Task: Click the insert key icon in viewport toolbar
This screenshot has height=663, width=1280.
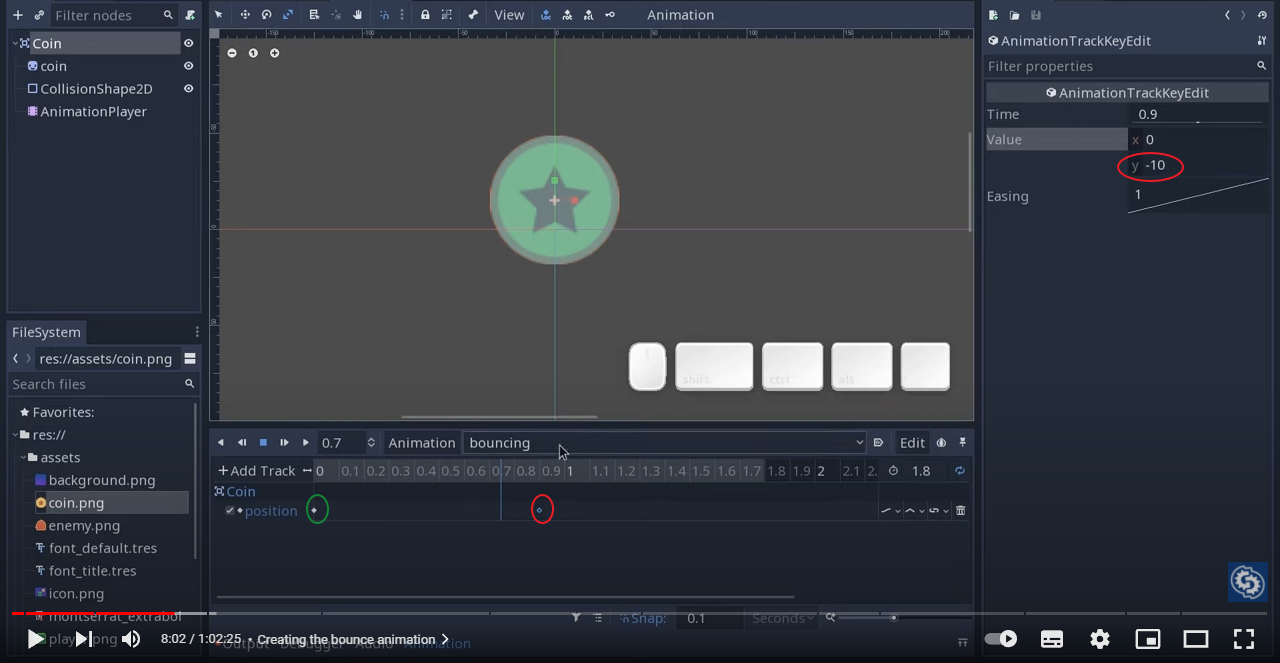Action: click(x=610, y=15)
